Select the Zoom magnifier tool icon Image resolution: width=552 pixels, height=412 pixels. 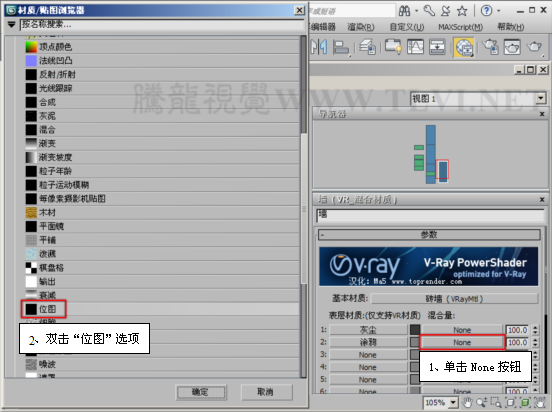coord(481,402)
